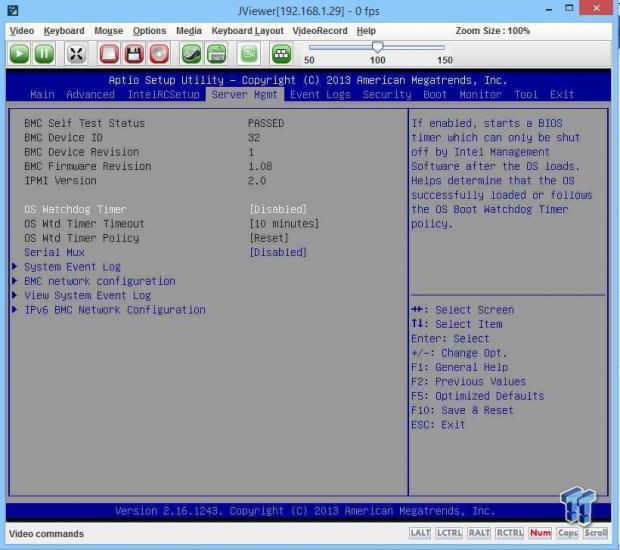
Task: Click the BMC Device ID value 32
Action: (x=254, y=138)
